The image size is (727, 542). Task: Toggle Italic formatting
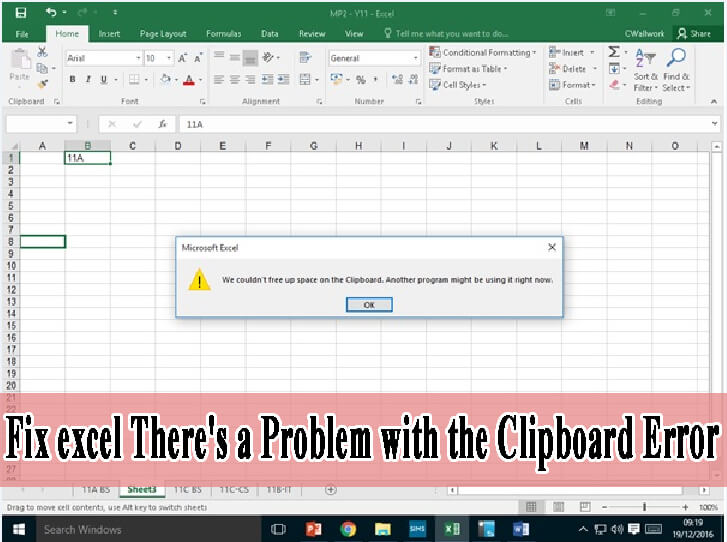pyautogui.click(x=88, y=79)
